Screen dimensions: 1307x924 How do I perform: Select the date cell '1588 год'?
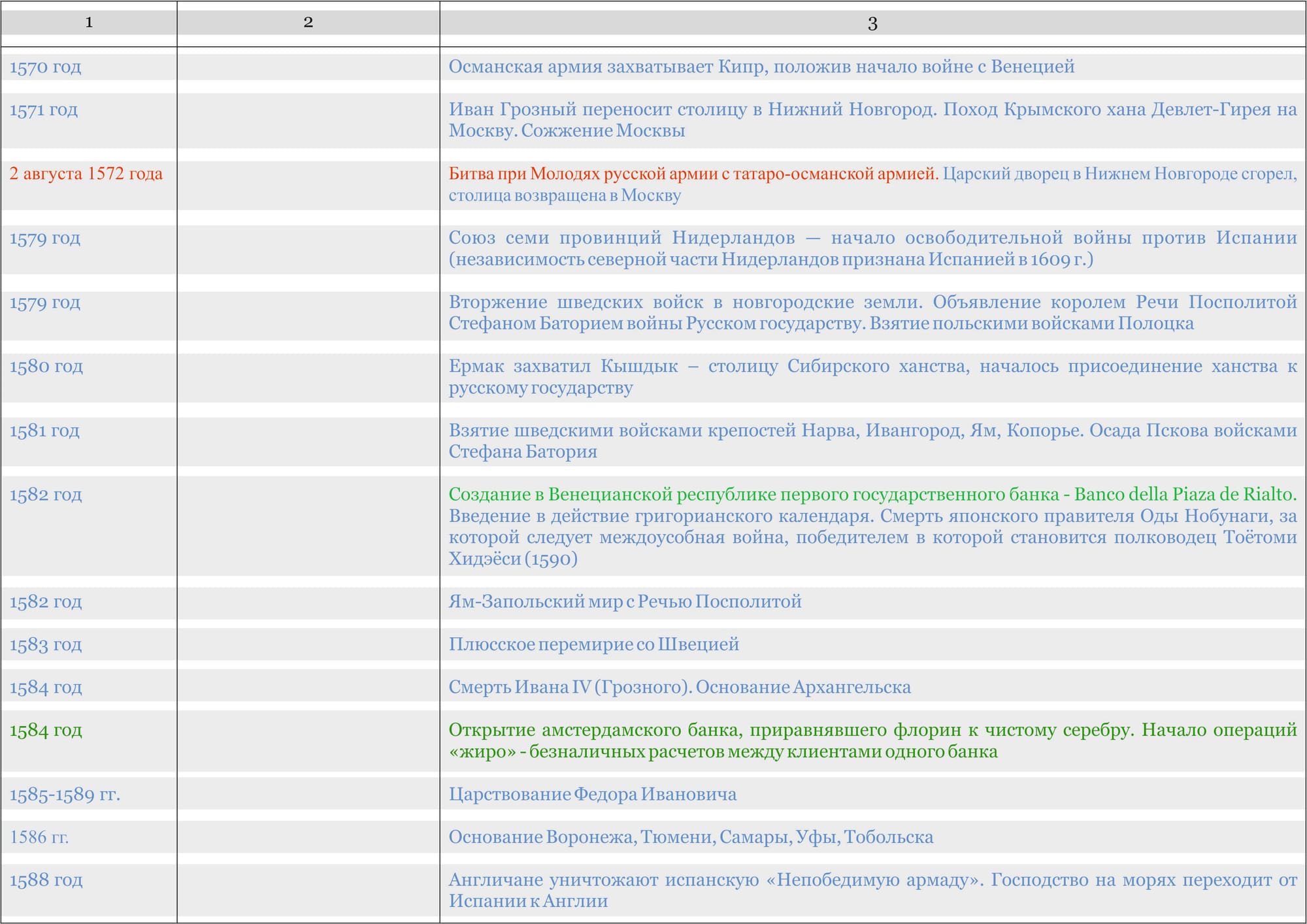pos(46,880)
